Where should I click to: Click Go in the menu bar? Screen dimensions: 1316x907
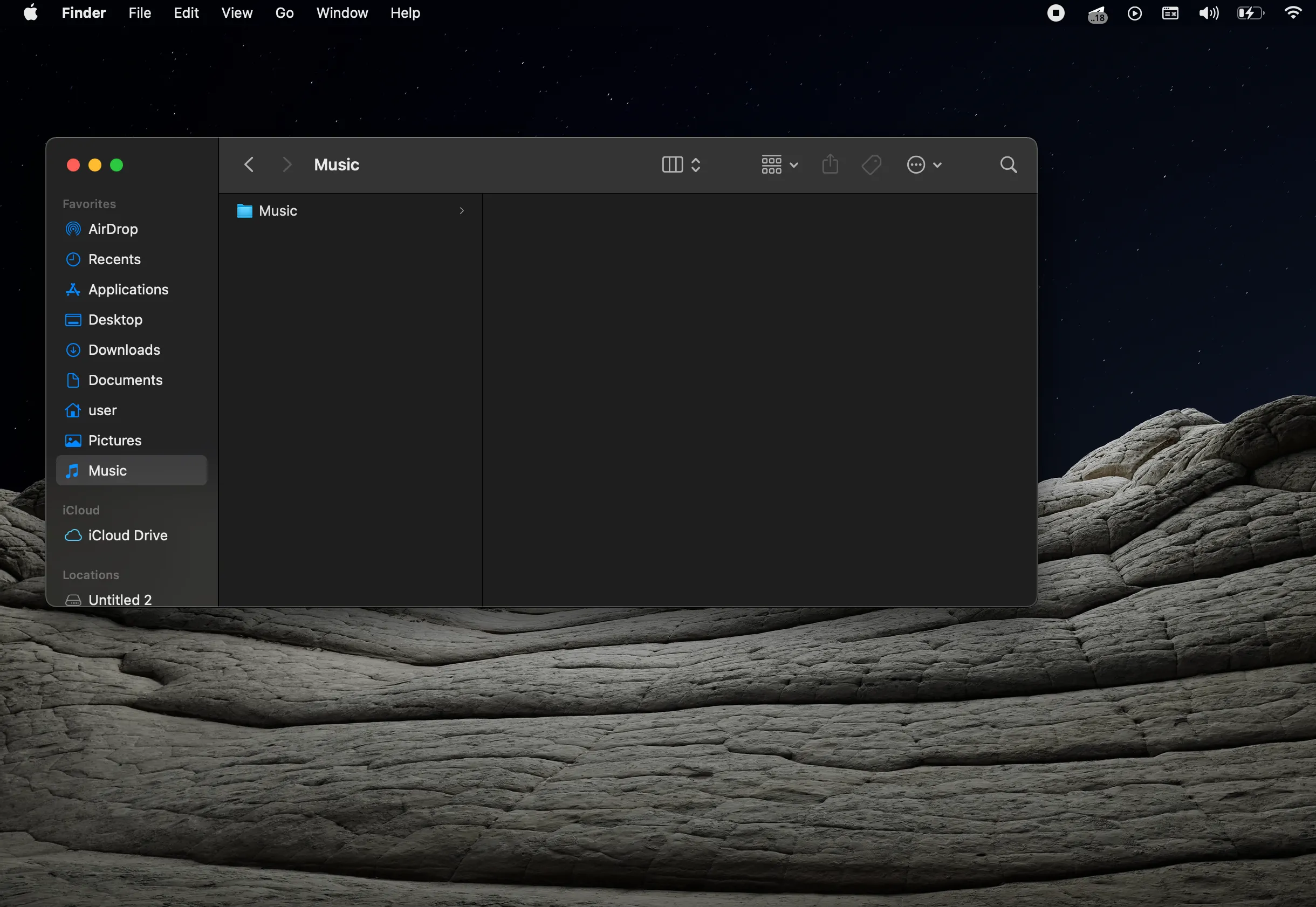pos(284,13)
